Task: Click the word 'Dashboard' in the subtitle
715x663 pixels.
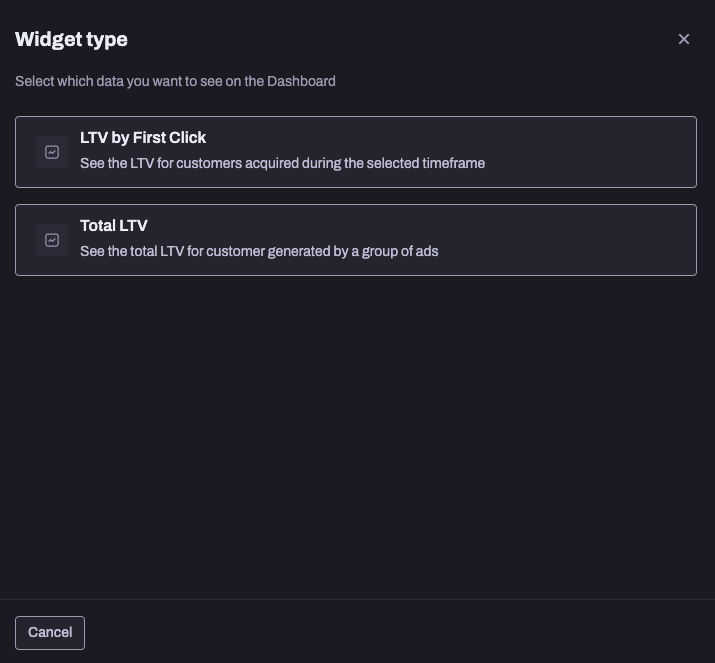Action: tap(301, 81)
